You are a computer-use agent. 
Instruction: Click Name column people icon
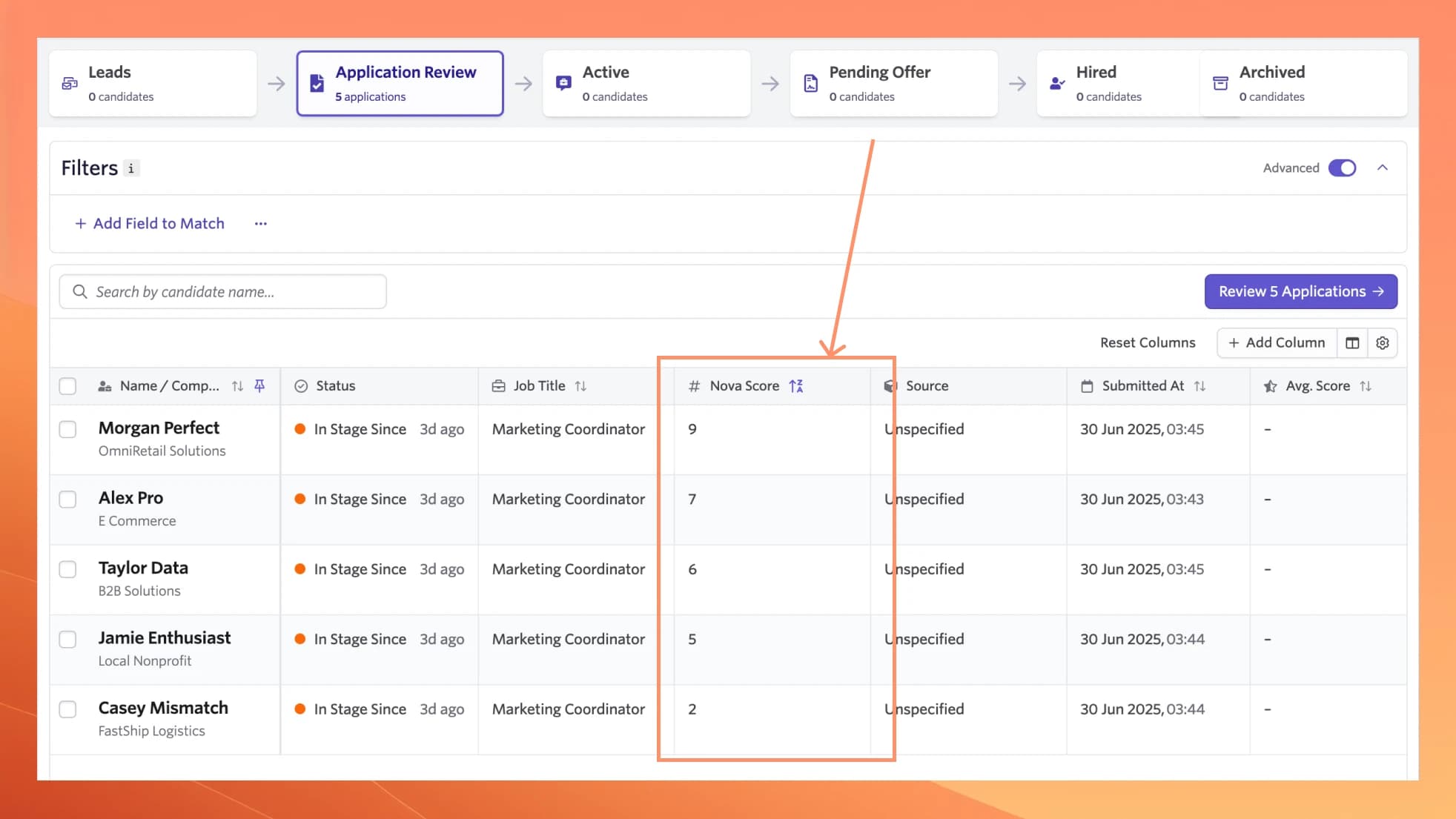click(105, 385)
